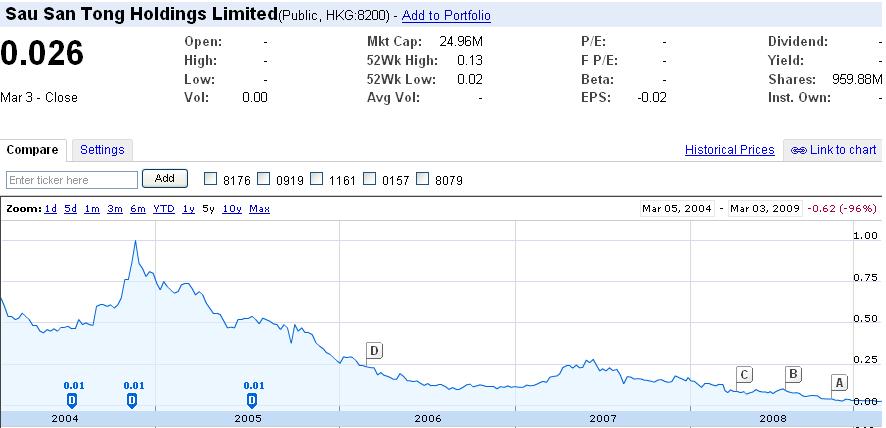Set chart zoom to Max
The image size is (886, 428).
(259, 209)
